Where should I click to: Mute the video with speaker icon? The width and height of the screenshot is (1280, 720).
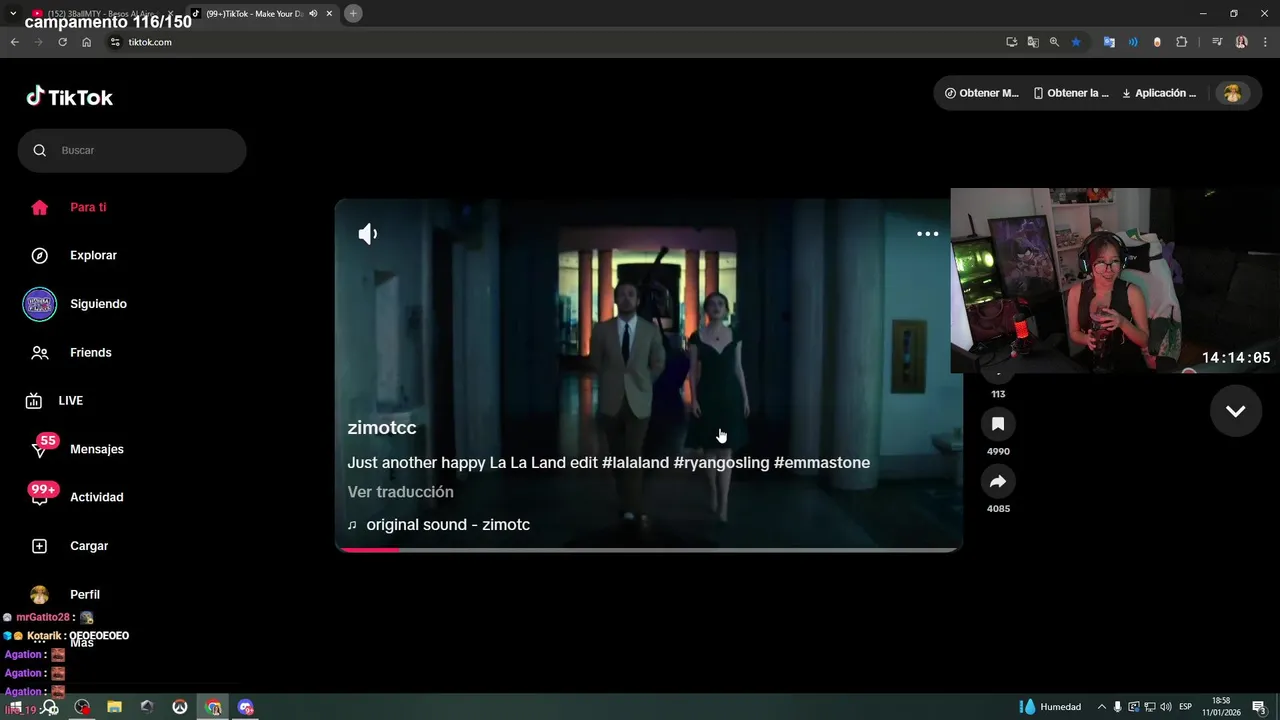[x=368, y=234]
